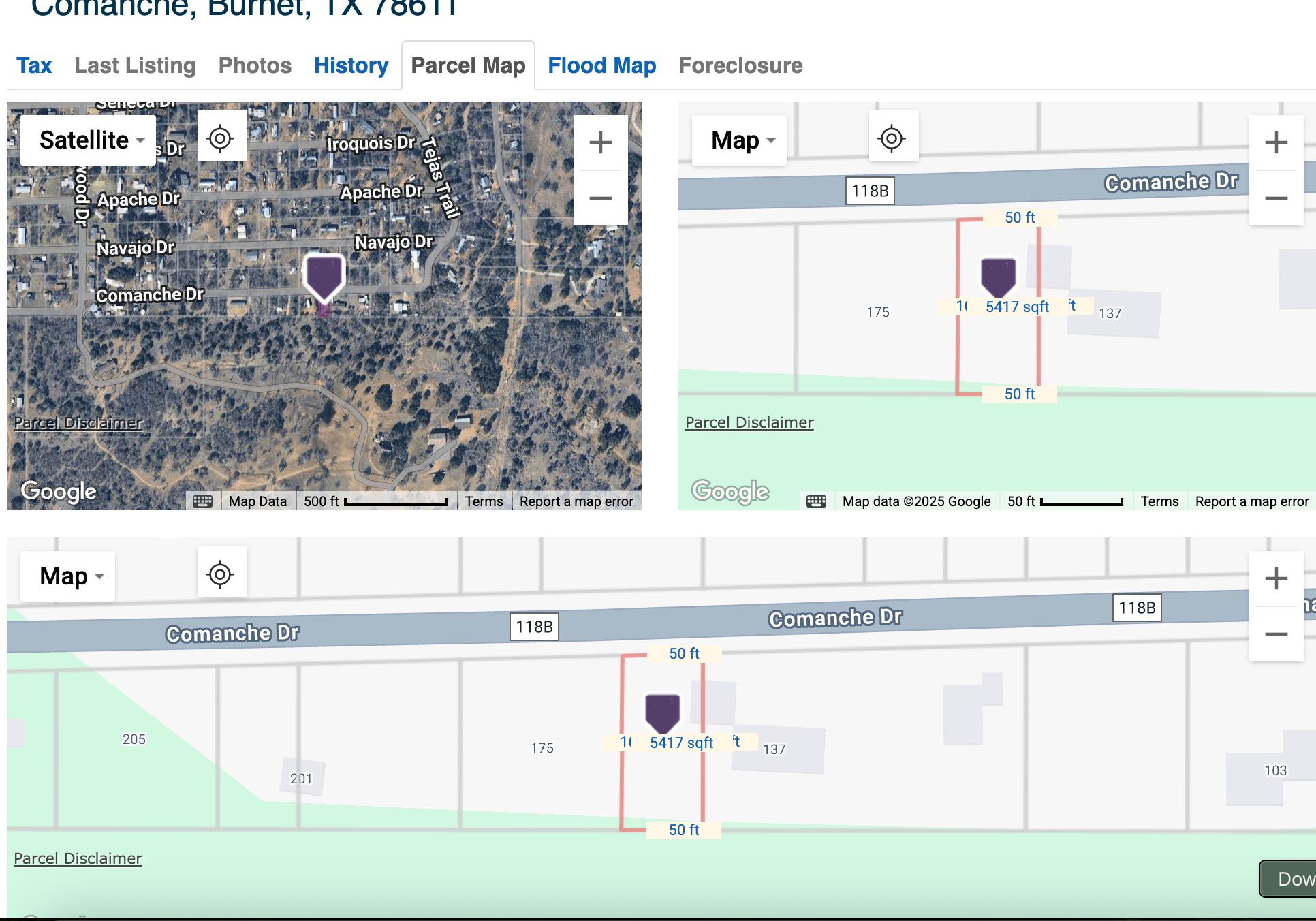Viewport: 1316px width, 921px height.
Task: Open the History tab
Action: 351,65
